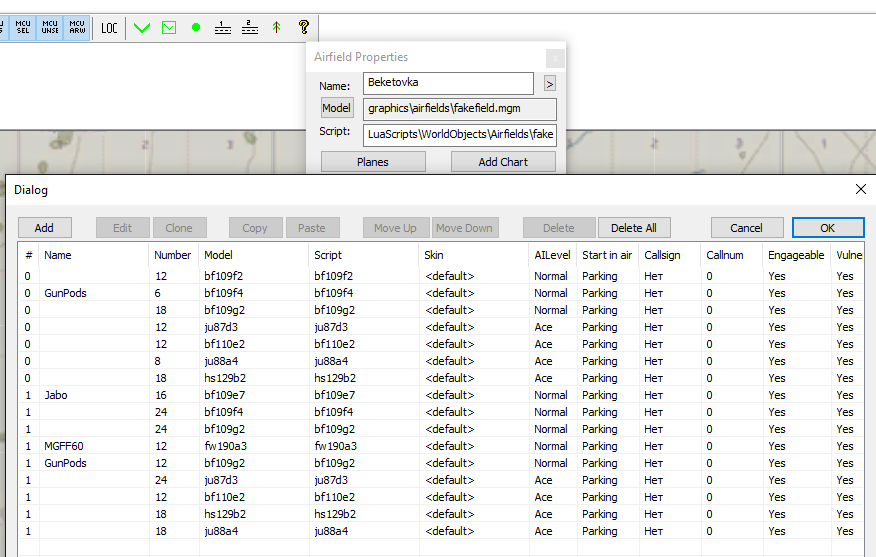Click the Copy button
This screenshot has height=557, width=876.
255,228
